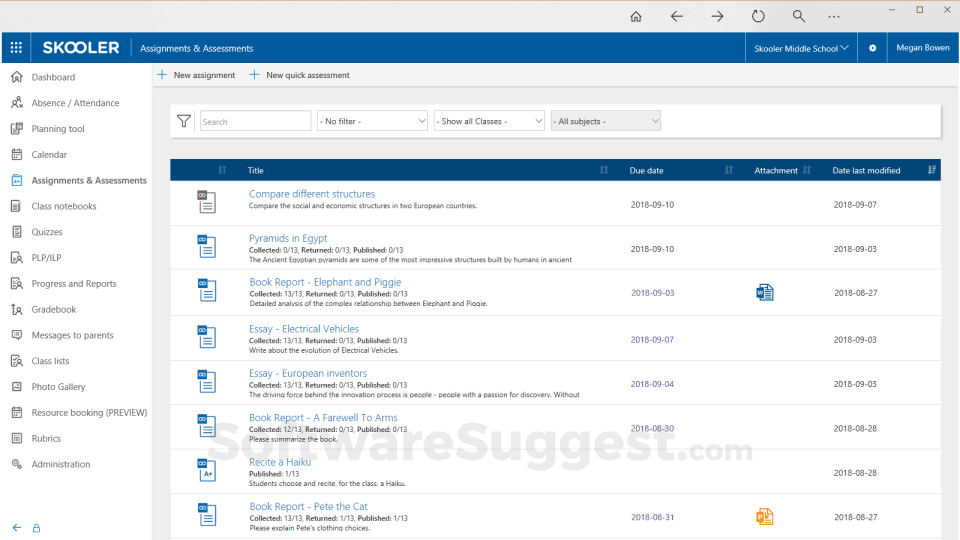Open Book Report - A Farewell To Arms

(x=323, y=418)
